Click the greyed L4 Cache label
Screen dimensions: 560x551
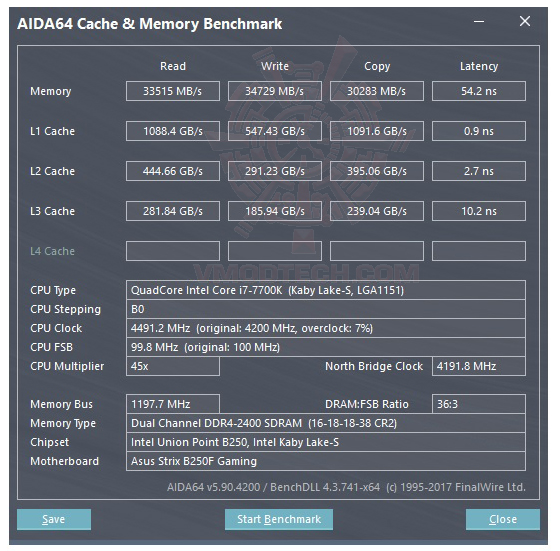pos(52,251)
